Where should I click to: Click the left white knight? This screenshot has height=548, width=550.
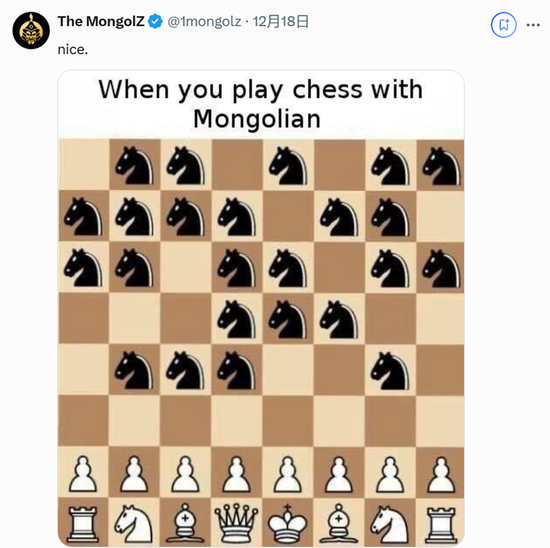[134, 524]
